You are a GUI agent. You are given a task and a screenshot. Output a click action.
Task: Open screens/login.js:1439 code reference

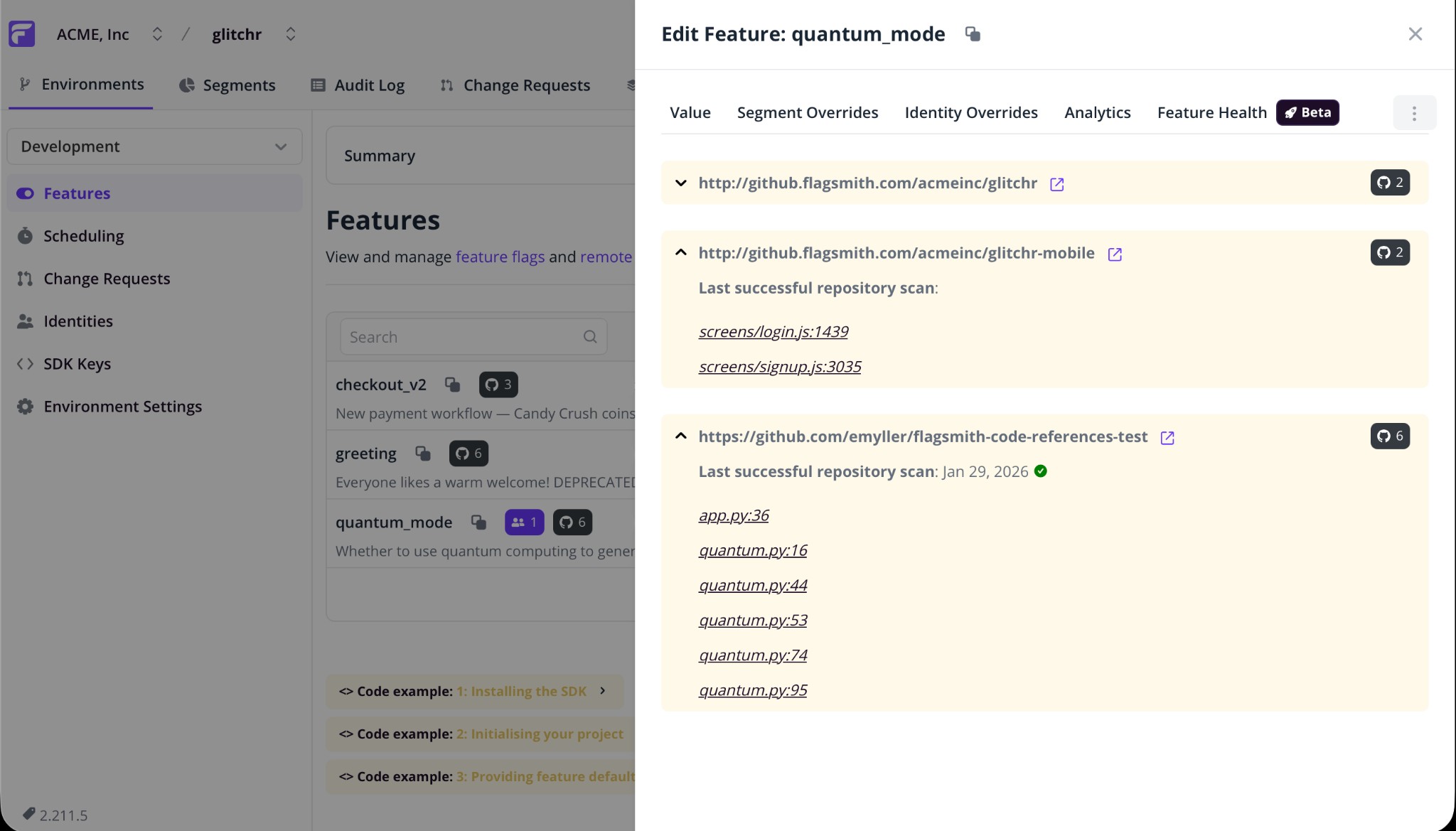pyautogui.click(x=773, y=332)
